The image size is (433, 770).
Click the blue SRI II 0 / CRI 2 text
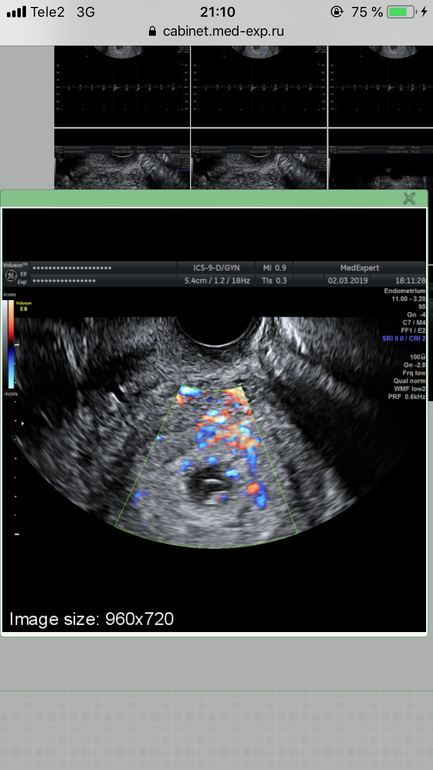[404, 339]
